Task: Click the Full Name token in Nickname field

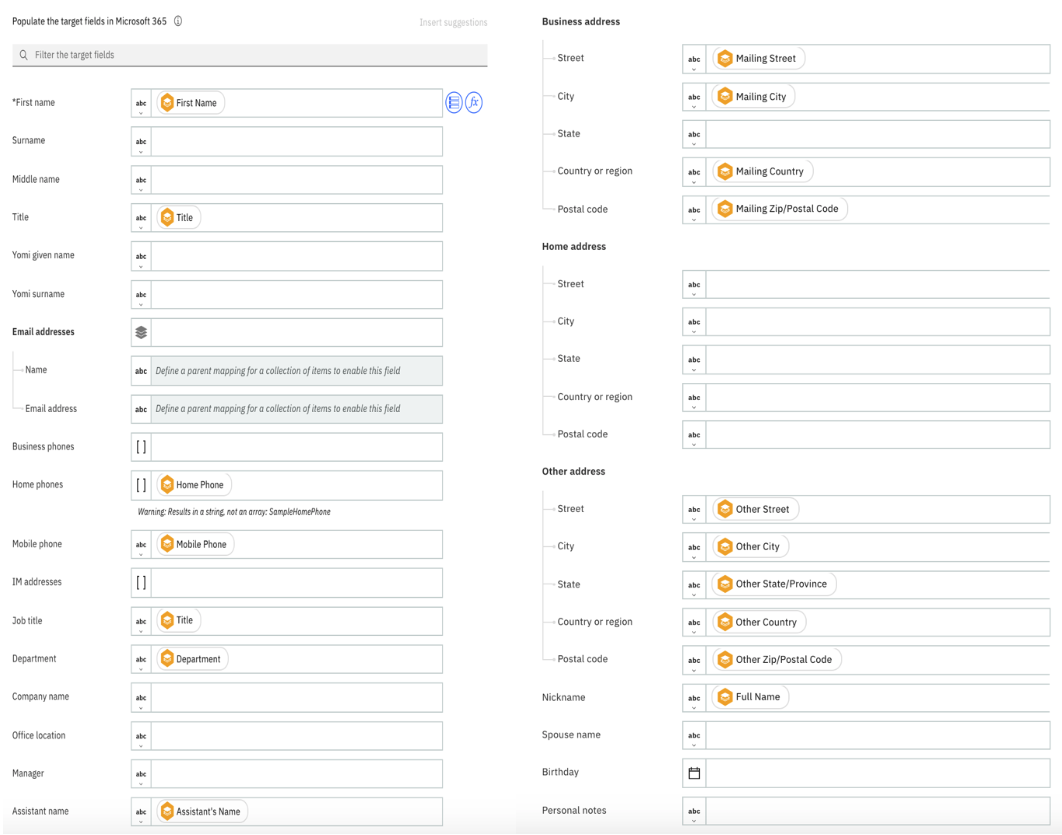Action: (x=749, y=697)
